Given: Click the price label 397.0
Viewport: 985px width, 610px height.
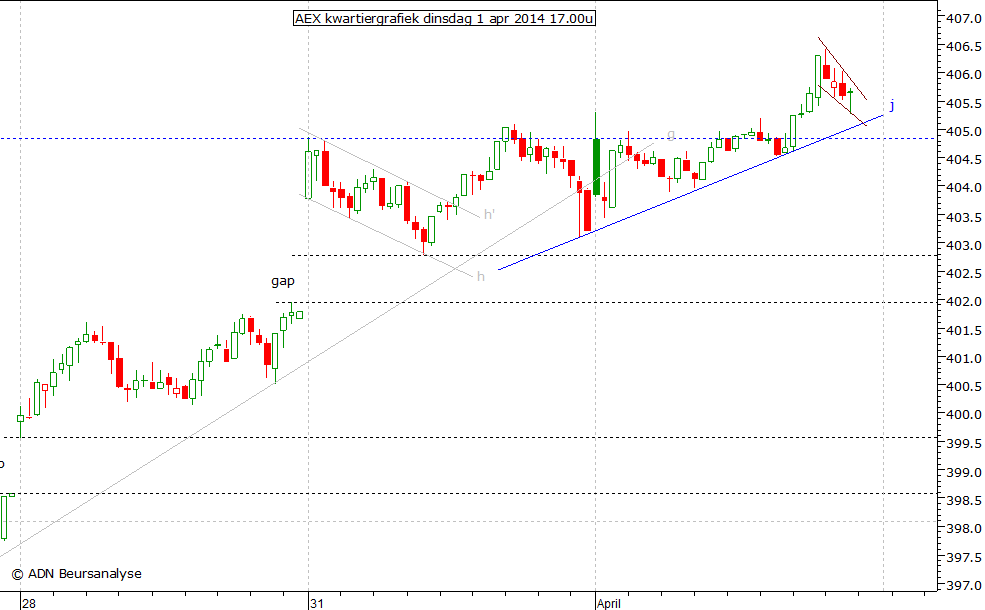Looking at the screenshot, I should [964, 585].
